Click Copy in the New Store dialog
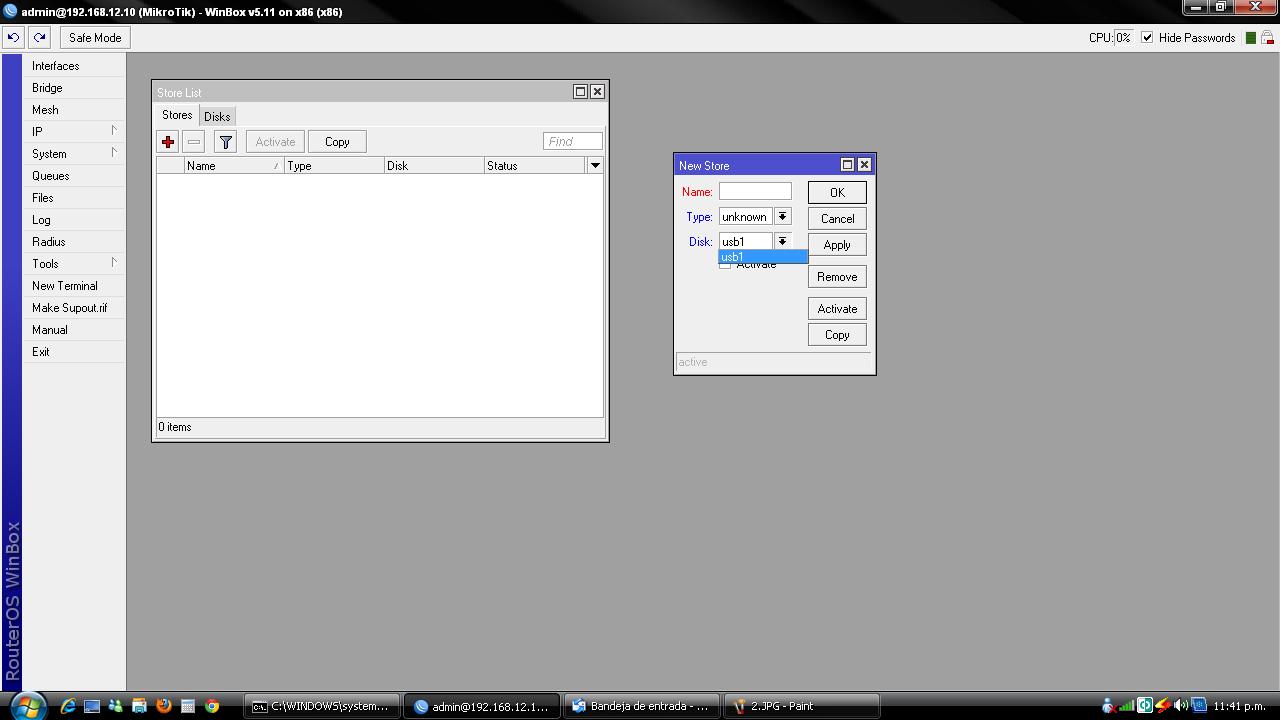The width and height of the screenshot is (1280, 720). click(837, 335)
